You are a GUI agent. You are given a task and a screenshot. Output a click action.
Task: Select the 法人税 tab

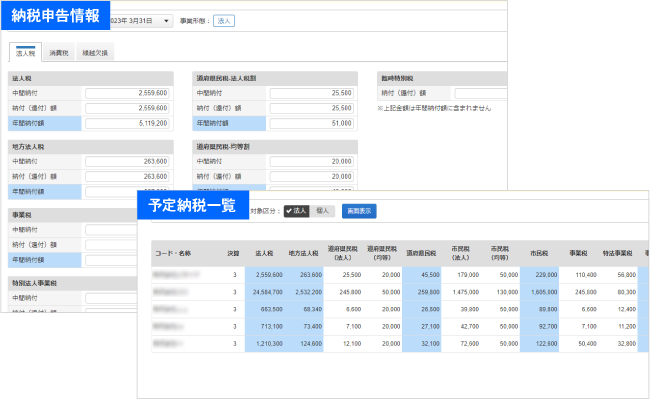[x=25, y=53]
